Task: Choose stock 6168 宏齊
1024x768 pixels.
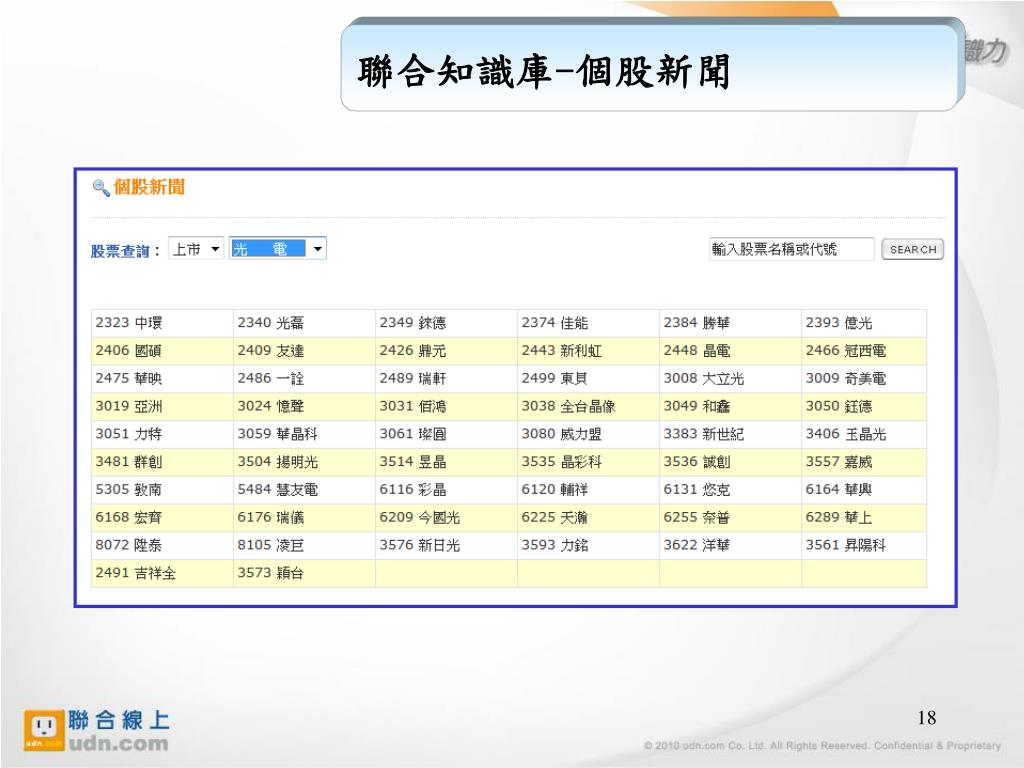Action: click(129, 517)
